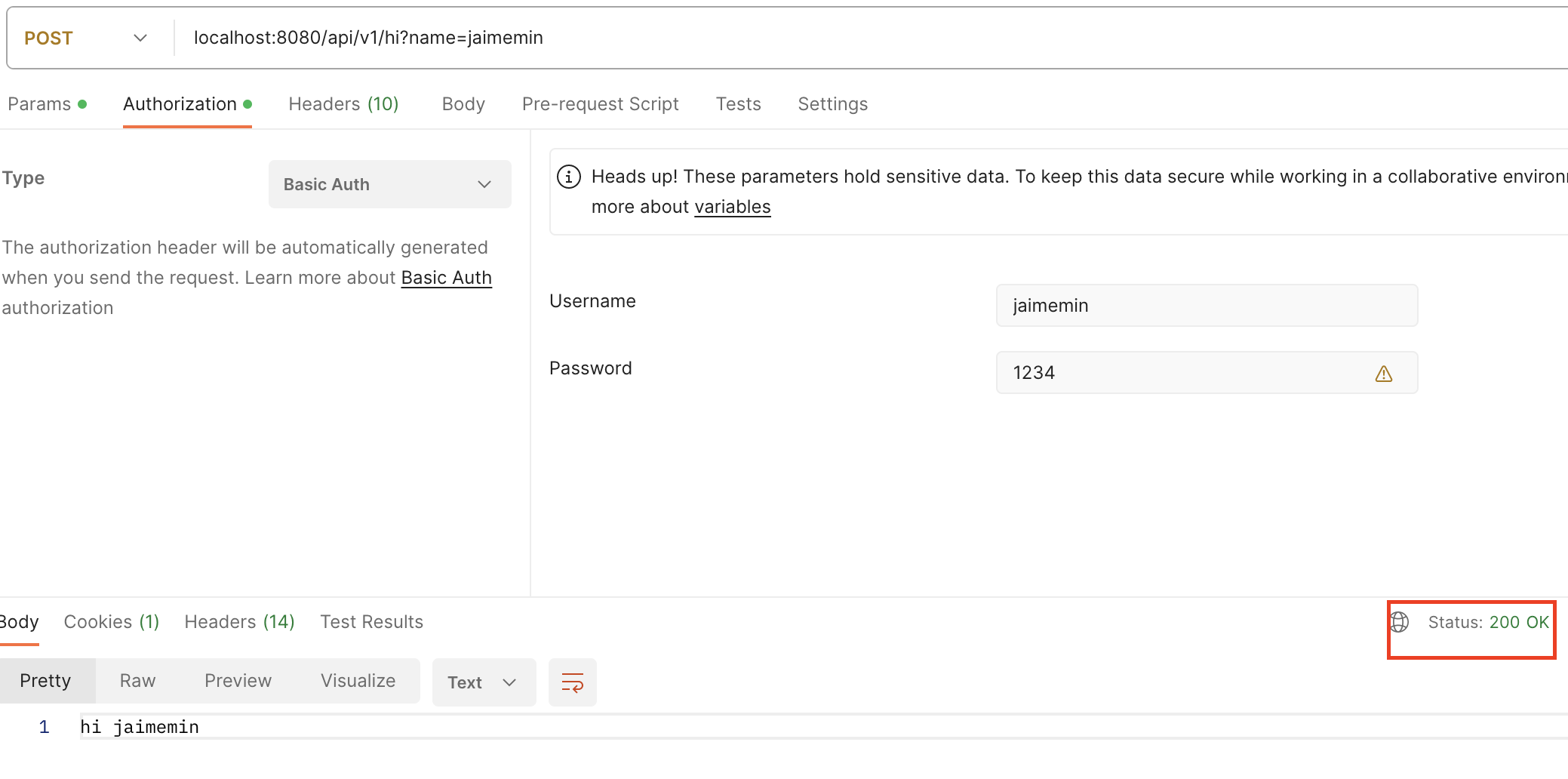Screen dimensions: 1568x779
Task: Switch to the Params tab
Action: [39, 104]
